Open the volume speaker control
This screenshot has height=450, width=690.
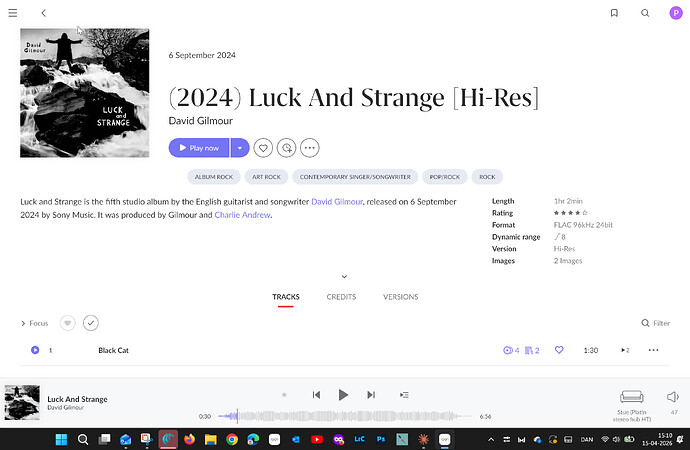pyautogui.click(x=672, y=397)
